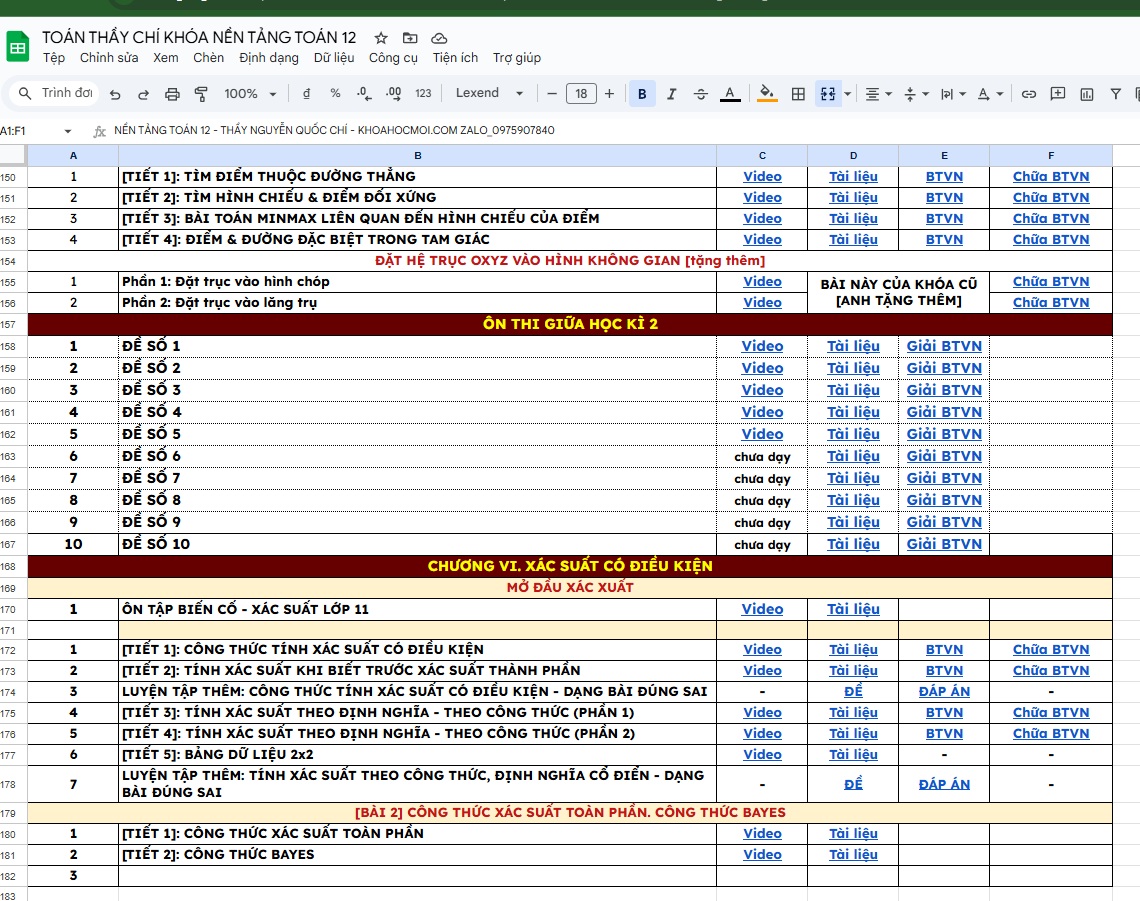The width and height of the screenshot is (1140, 901).
Task: Open the text rotation dropdown
Action: [x=990, y=94]
